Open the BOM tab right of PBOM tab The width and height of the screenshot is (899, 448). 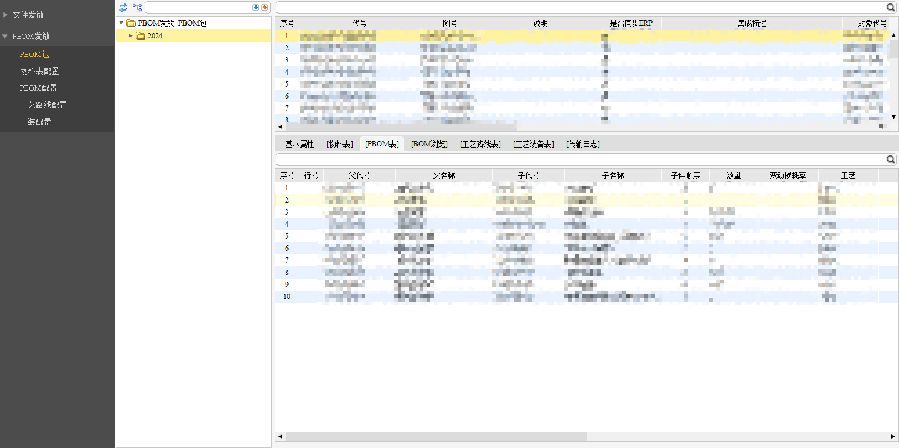pyautogui.click(x=429, y=144)
